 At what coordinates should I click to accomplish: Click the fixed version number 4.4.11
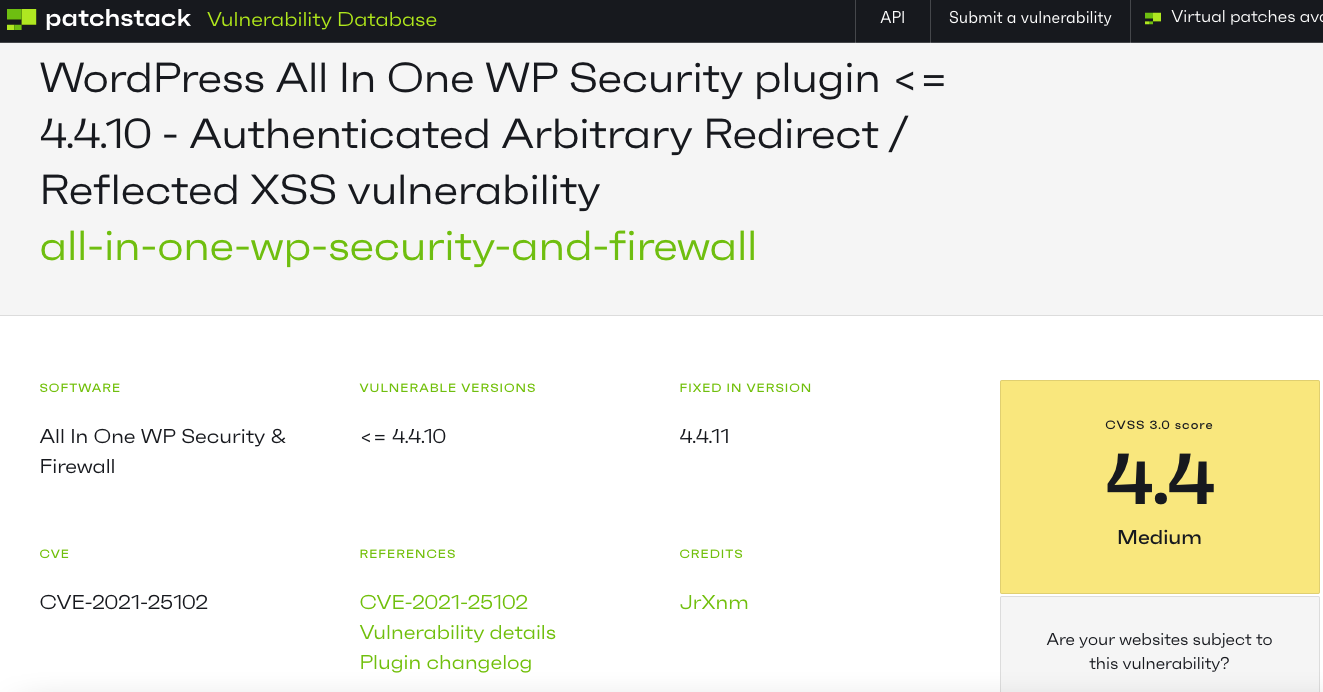[704, 436]
